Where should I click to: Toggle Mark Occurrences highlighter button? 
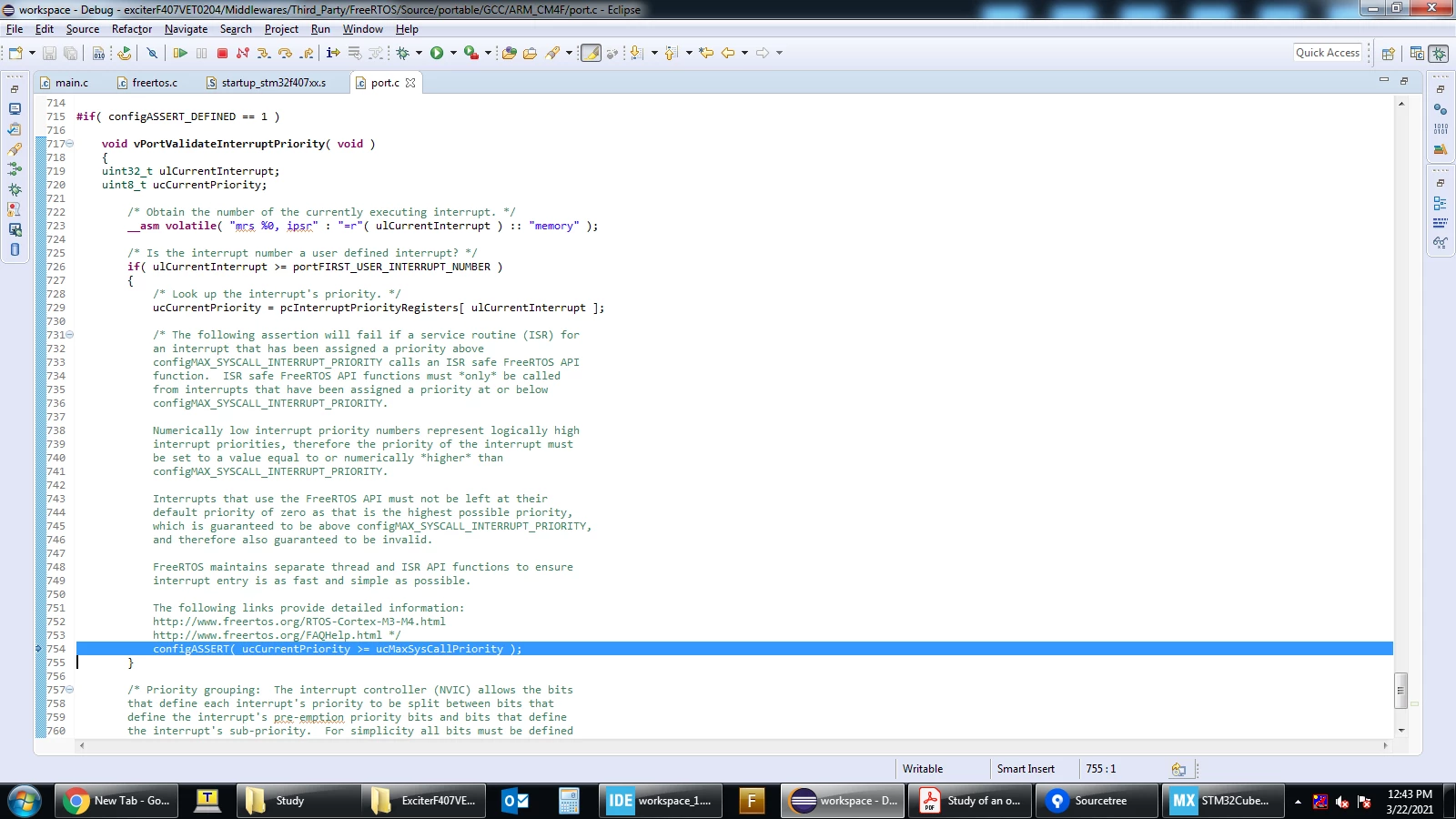(591, 53)
